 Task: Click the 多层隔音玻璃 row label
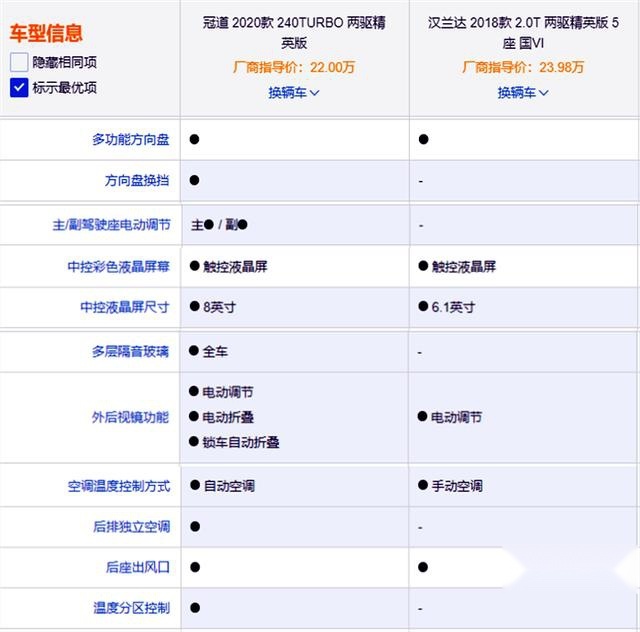(x=130, y=352)
